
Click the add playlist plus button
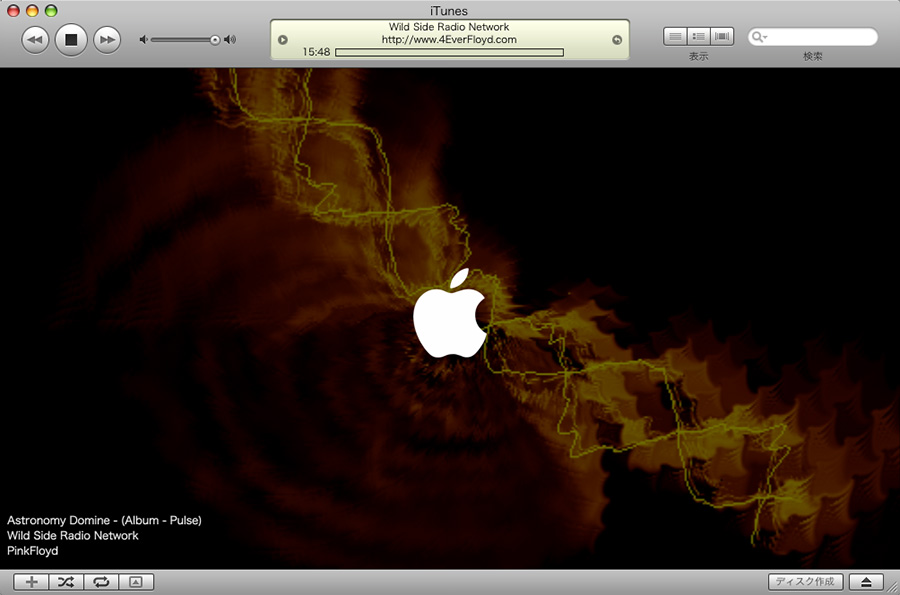pyautogui.click(x=32, y=582)
